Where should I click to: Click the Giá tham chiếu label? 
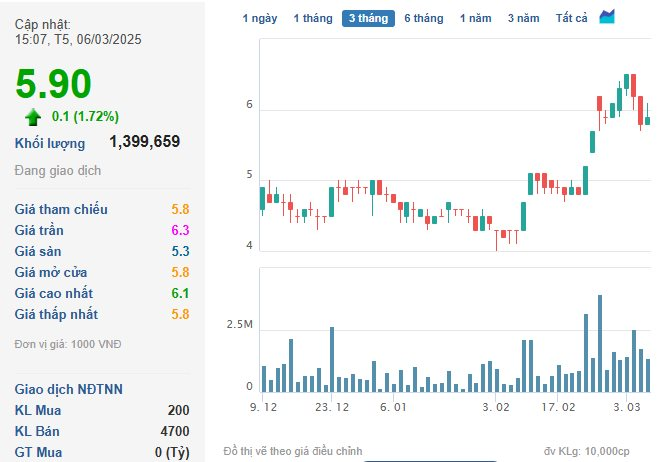tap(61, 209)
